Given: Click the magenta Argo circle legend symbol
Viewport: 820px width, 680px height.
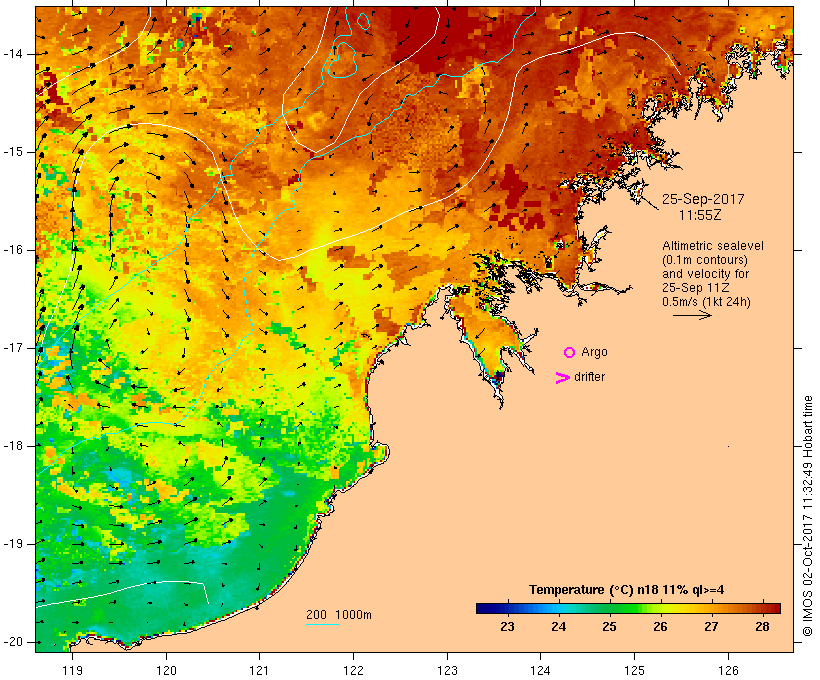Looking at the screenshot, I should [570, 353].
